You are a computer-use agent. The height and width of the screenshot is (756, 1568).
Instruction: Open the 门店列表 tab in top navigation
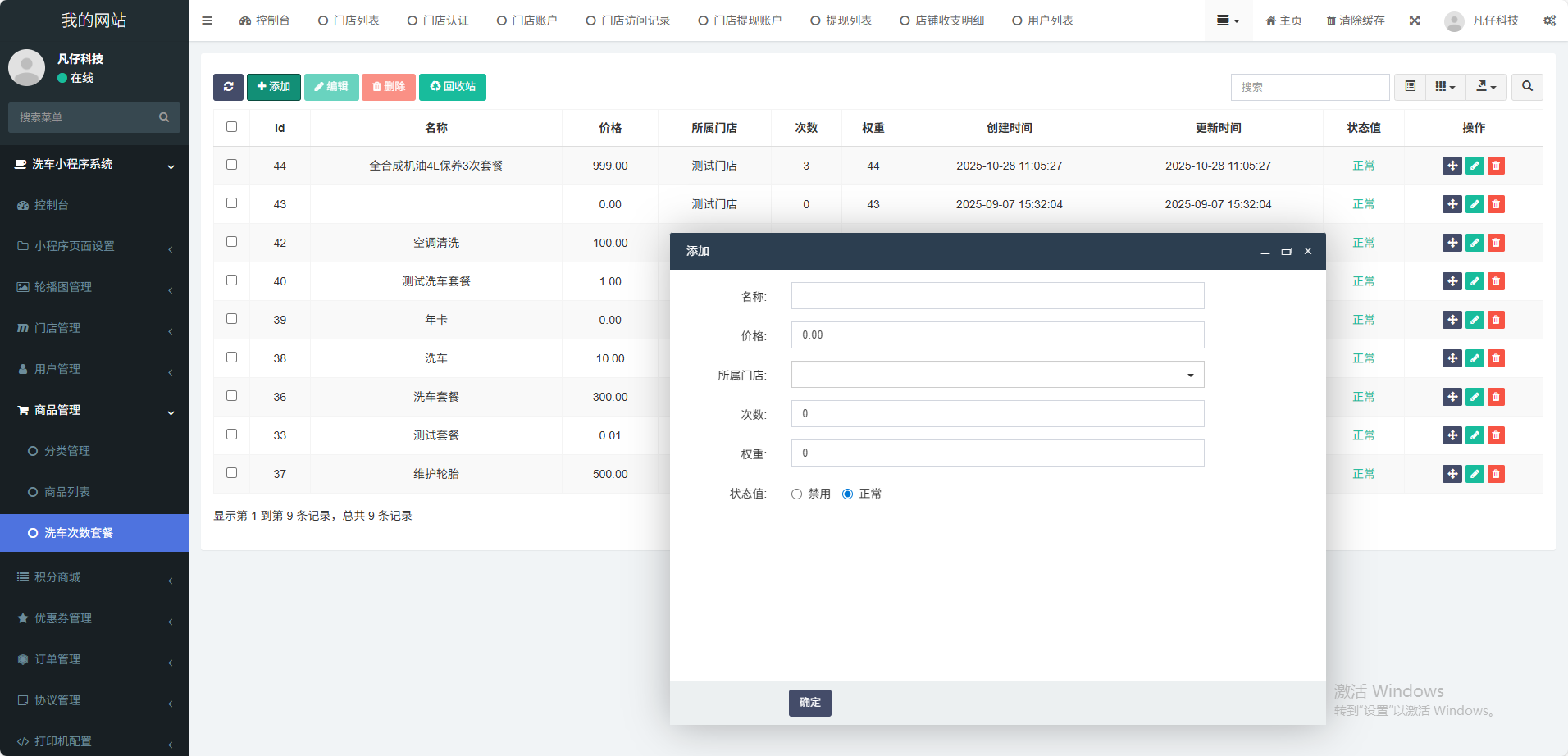(349, 20)
